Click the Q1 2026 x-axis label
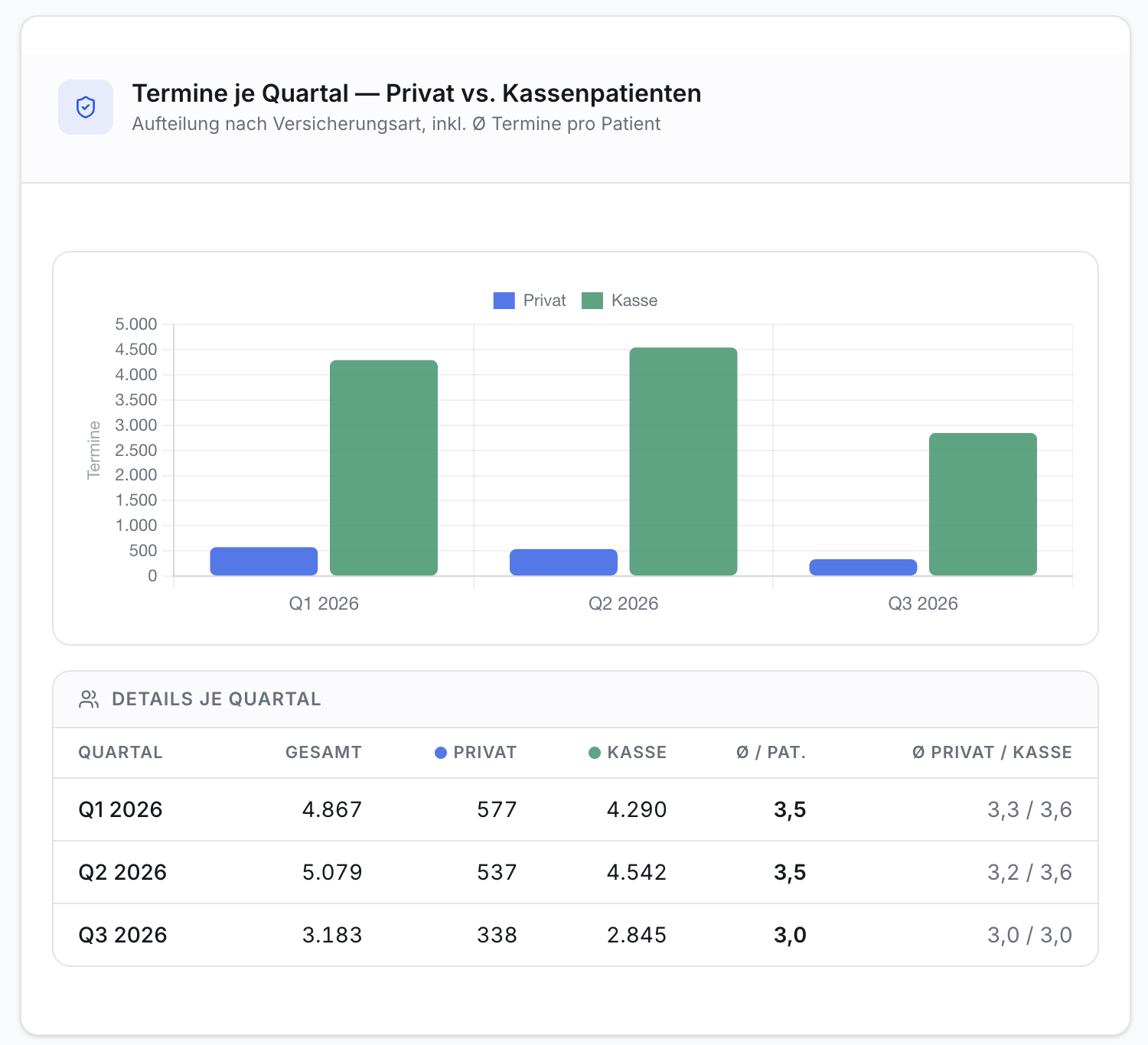Image resolution: width=1148 pixels, height=1045 pixels. (324, 604)
